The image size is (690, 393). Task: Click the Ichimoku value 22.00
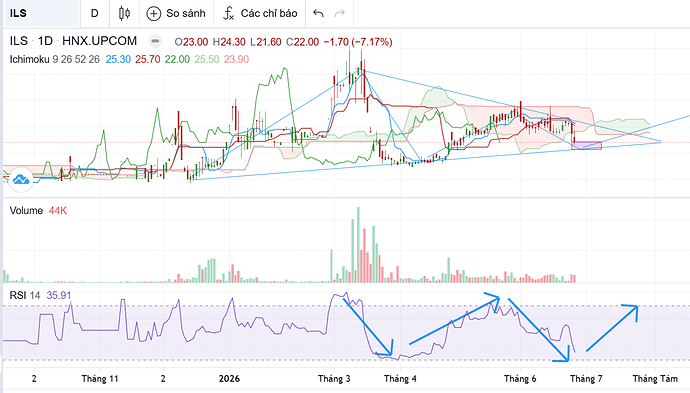pyautogui.click(x=177, y=59)
